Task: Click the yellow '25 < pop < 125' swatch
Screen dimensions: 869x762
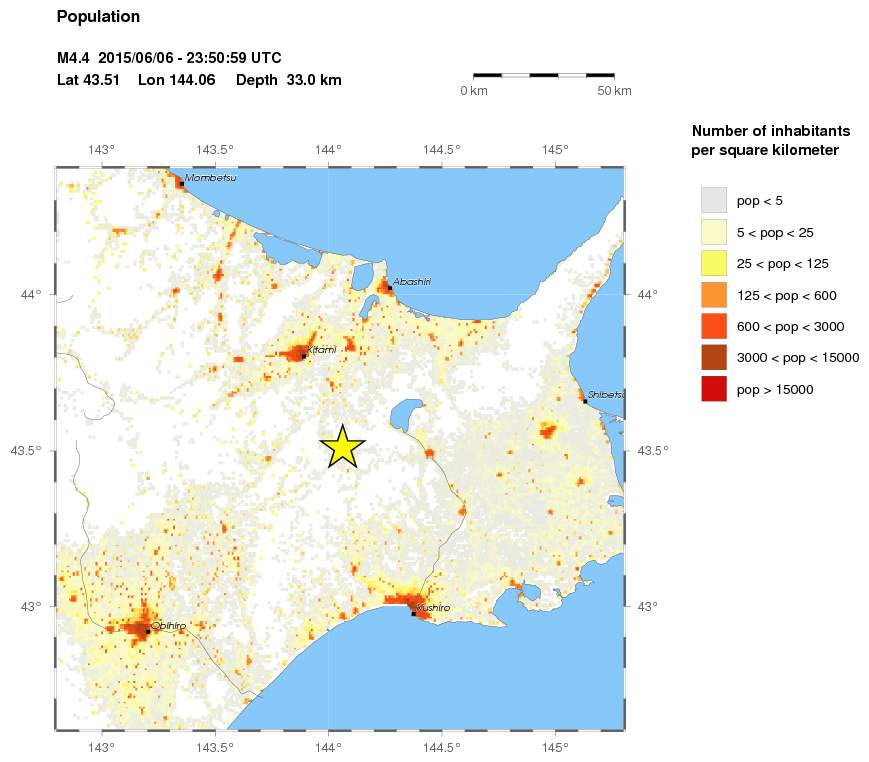Action: click(713, 263)
